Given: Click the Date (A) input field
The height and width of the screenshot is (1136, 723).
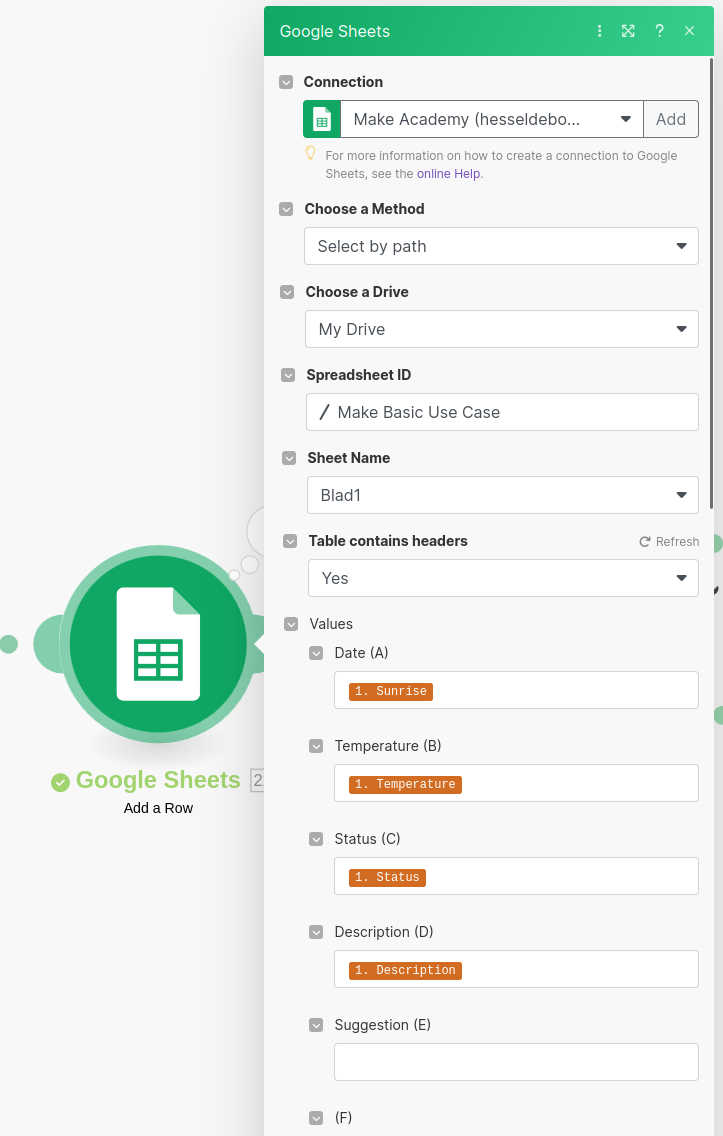Looking at the screenshot, I should click(x=517, y=690).
